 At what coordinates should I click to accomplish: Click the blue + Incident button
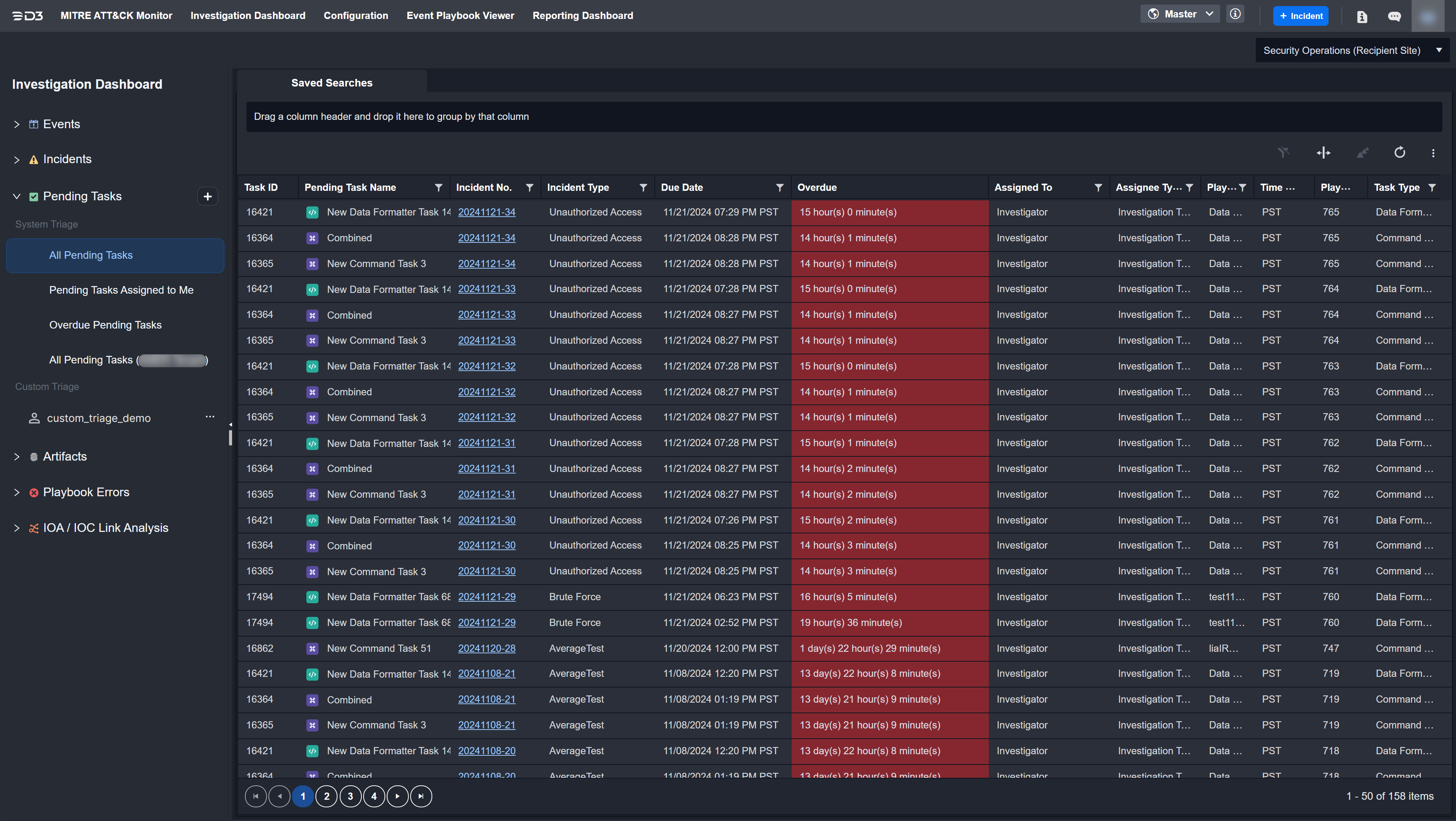pos(1301,16)
